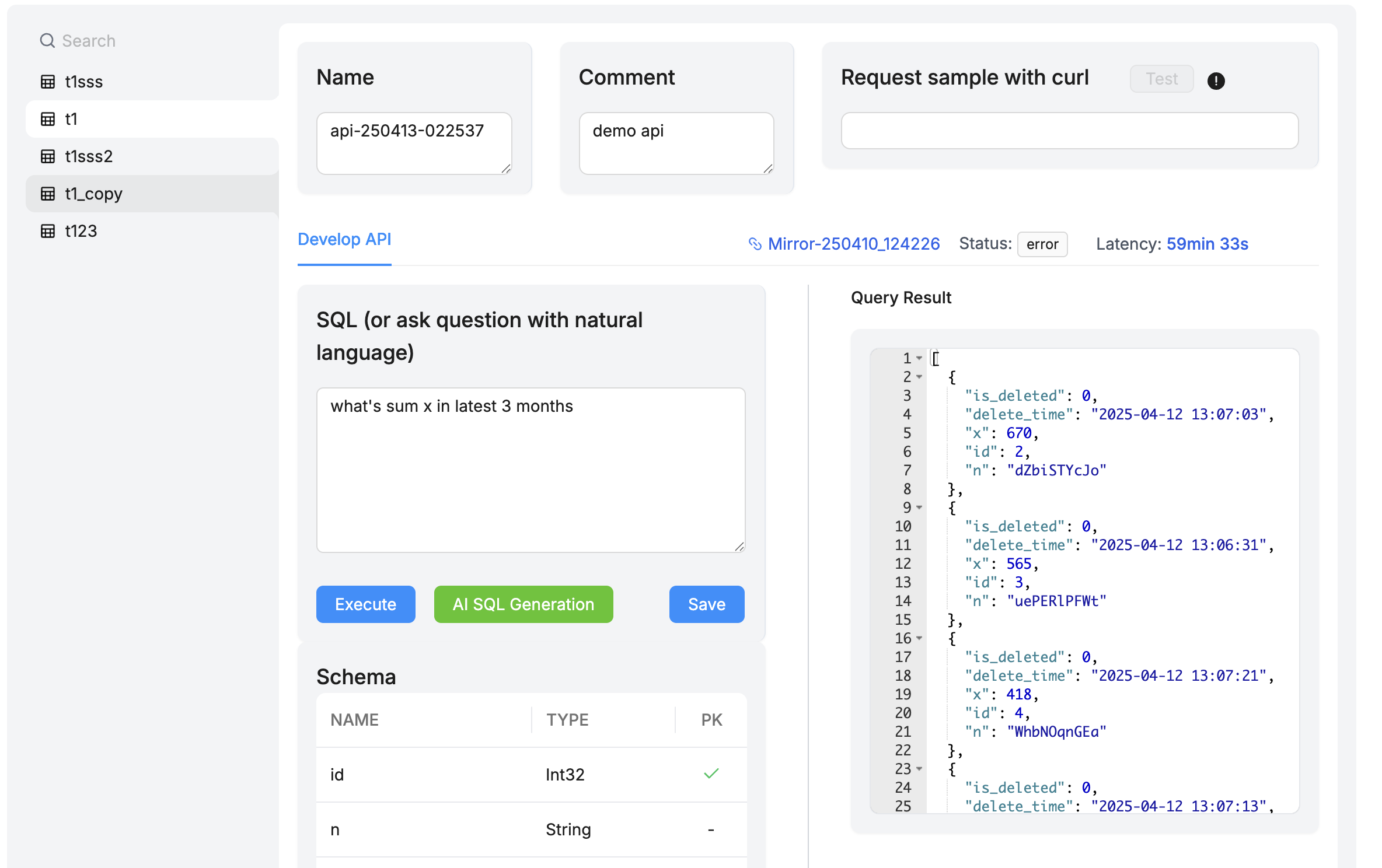Click the Query Result heading

(x=901, y=297)
